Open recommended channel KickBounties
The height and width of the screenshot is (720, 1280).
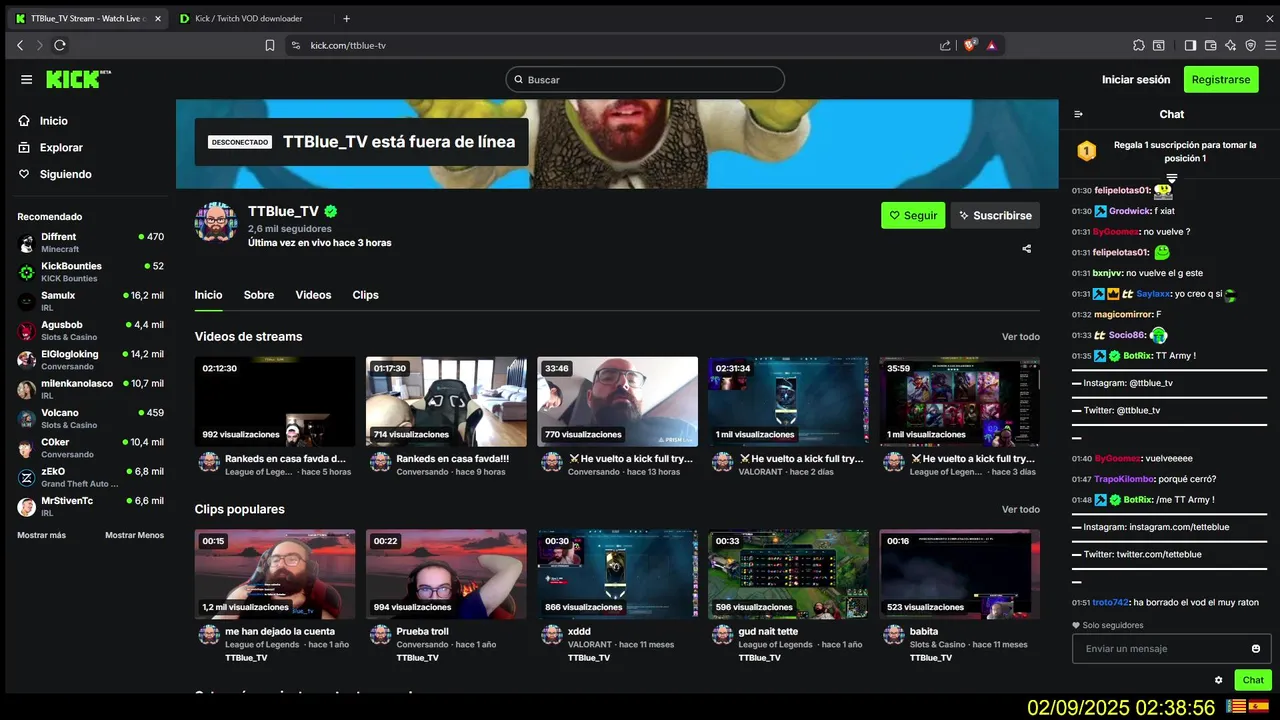click(x=90, y=272)
